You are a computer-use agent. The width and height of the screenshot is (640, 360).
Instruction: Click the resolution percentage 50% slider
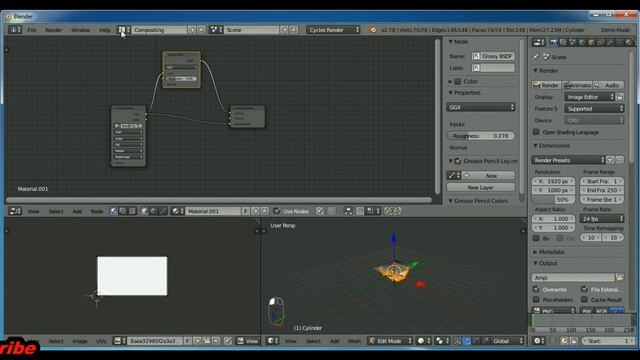(x=553, y=200)
